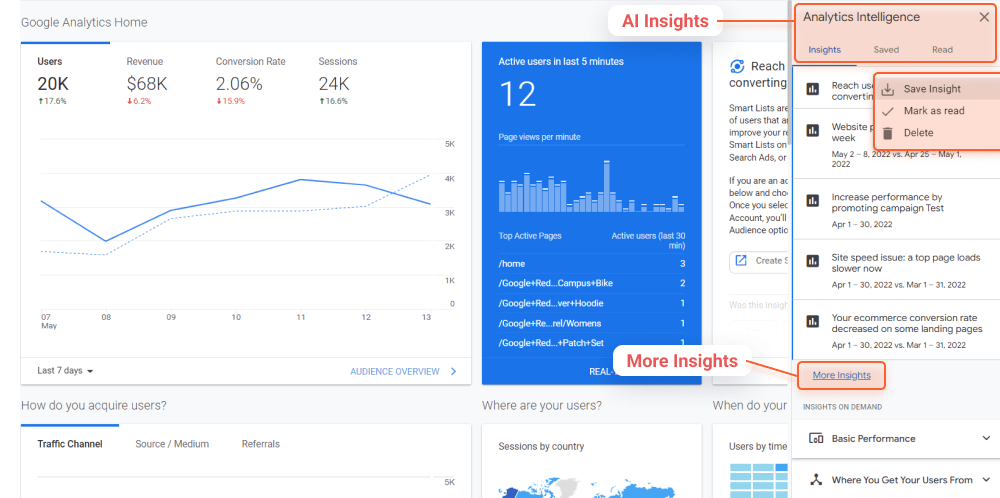Open the Last 7 days date dropdown
The image size is (1000, 498).
(x=65, y=371)
